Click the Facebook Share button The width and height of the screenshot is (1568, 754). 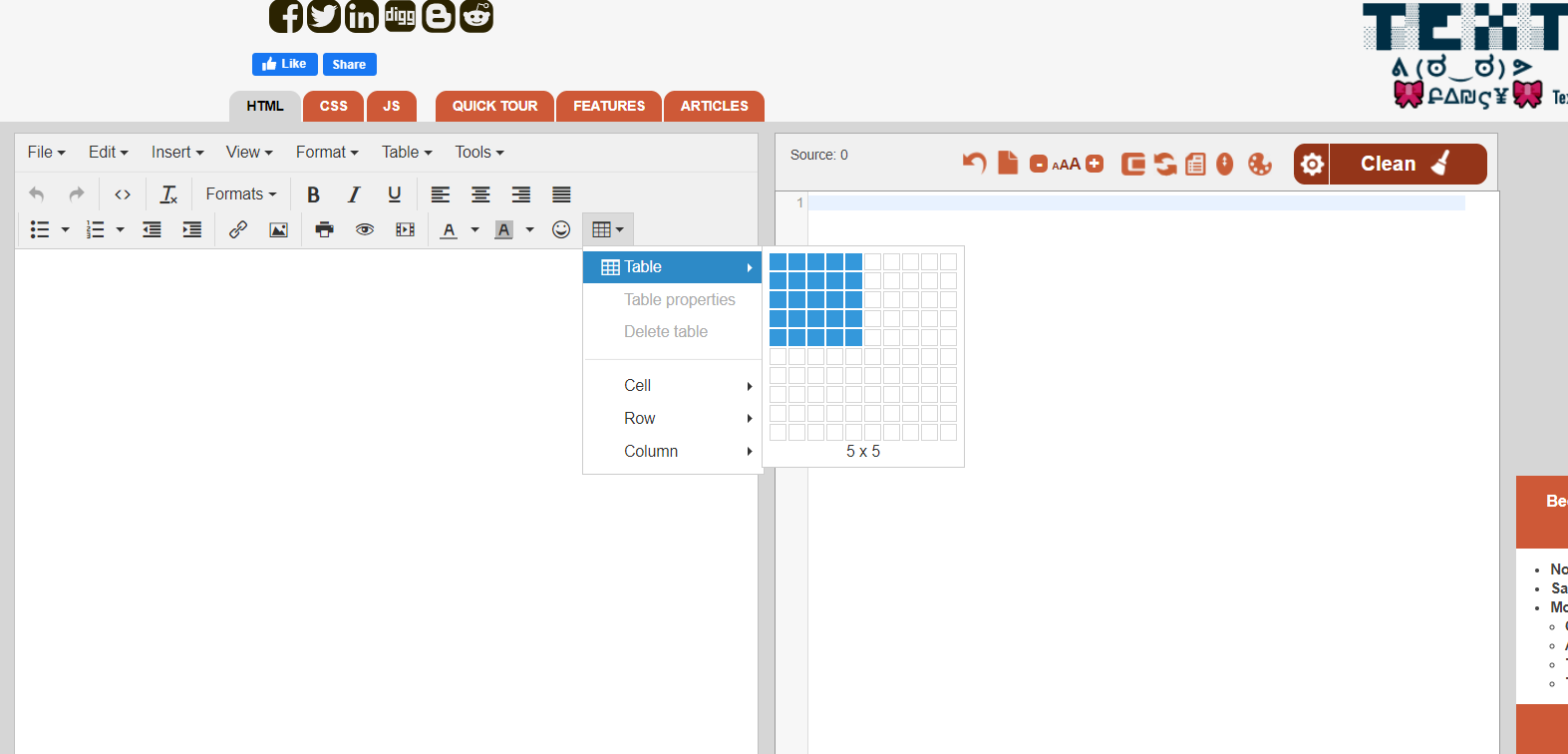tap(349, 64)
